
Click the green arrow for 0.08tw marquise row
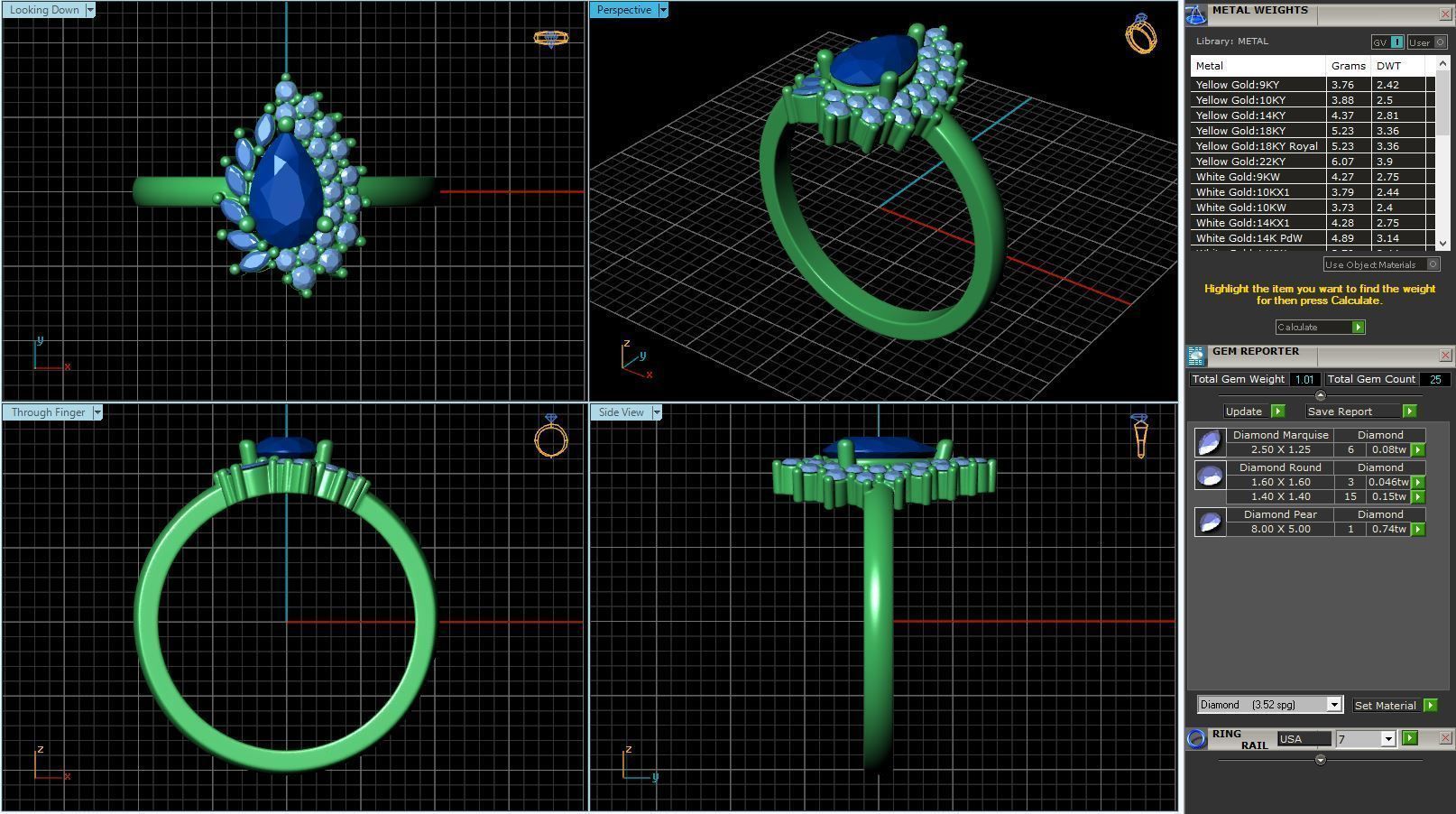(1418, 449)
